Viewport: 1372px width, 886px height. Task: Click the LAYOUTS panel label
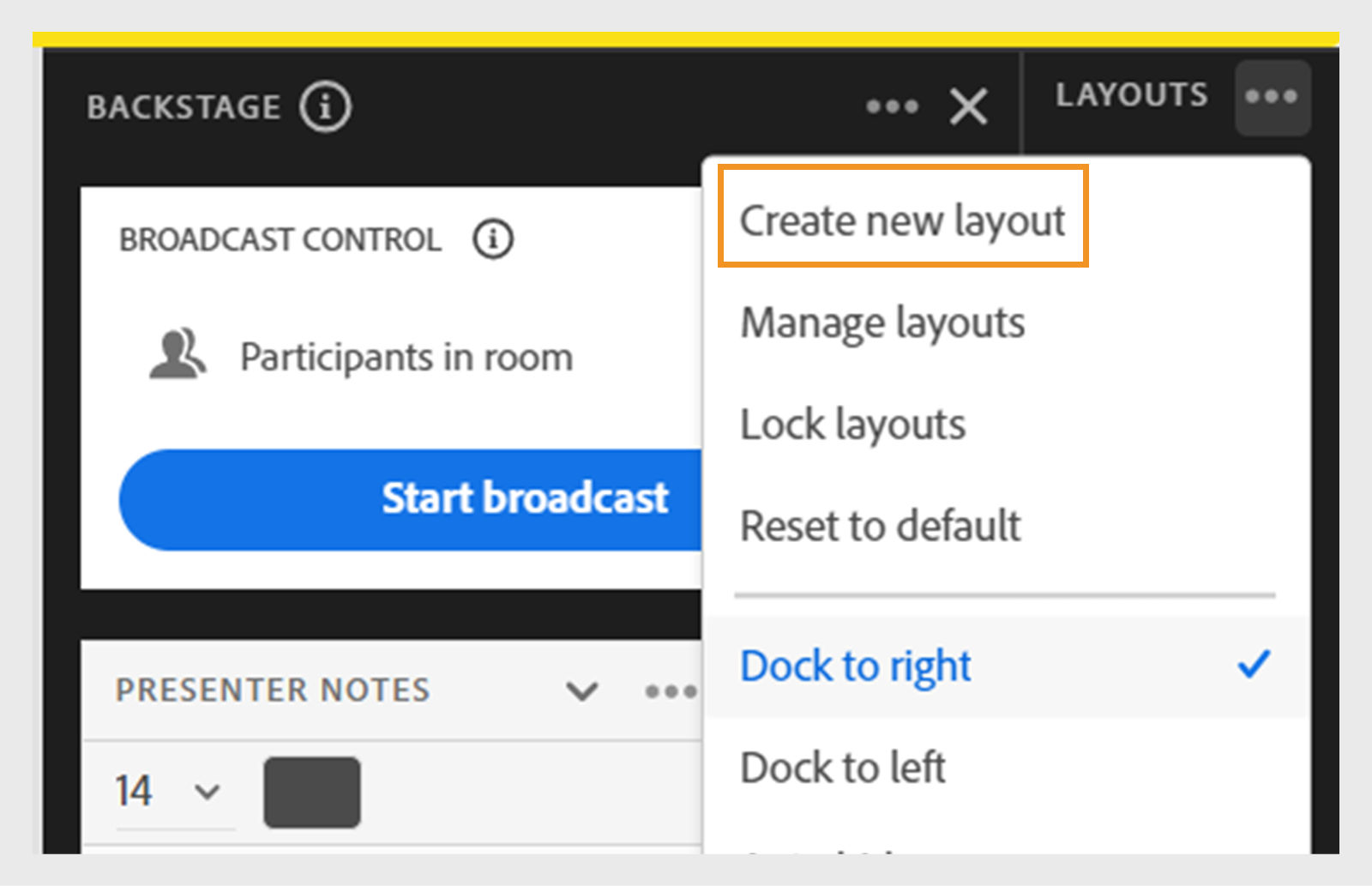pos(1131,95)
